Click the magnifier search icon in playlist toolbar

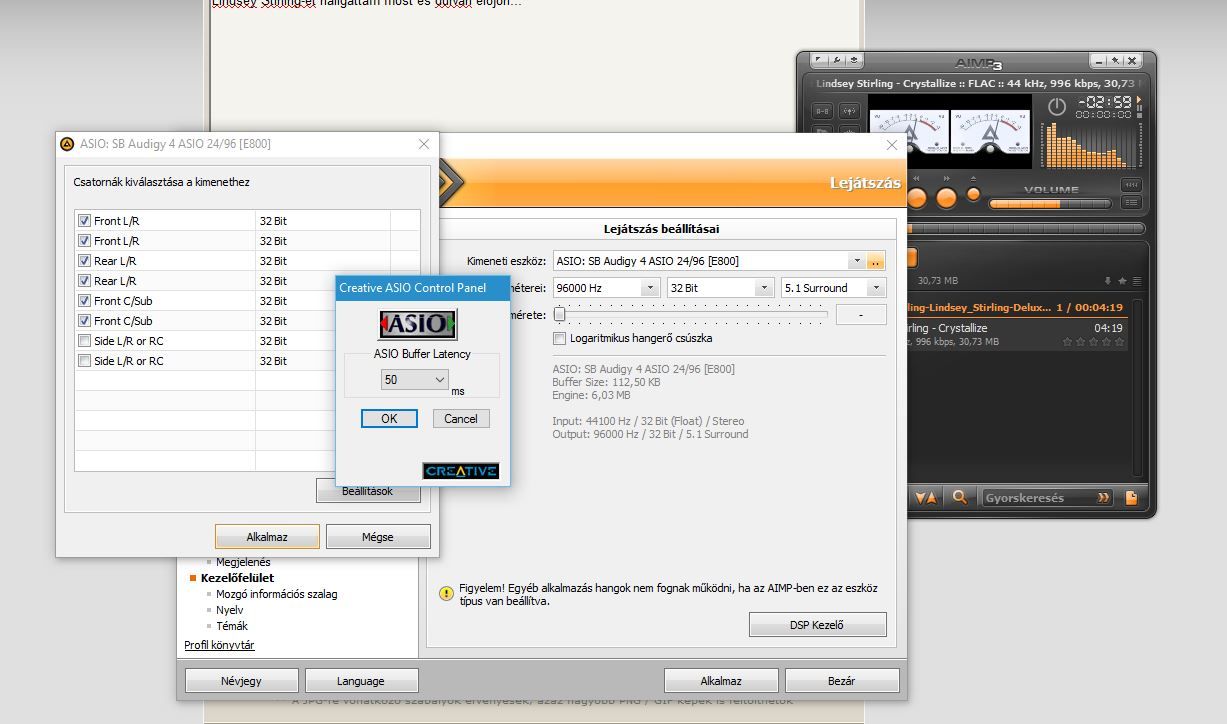coord(959,497)
